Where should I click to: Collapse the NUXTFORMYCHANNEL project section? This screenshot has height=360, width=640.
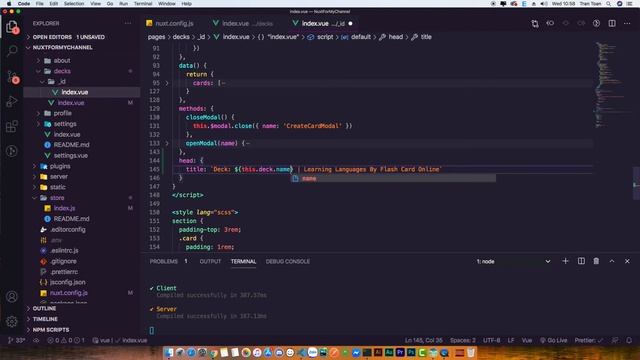pos(62,47)
